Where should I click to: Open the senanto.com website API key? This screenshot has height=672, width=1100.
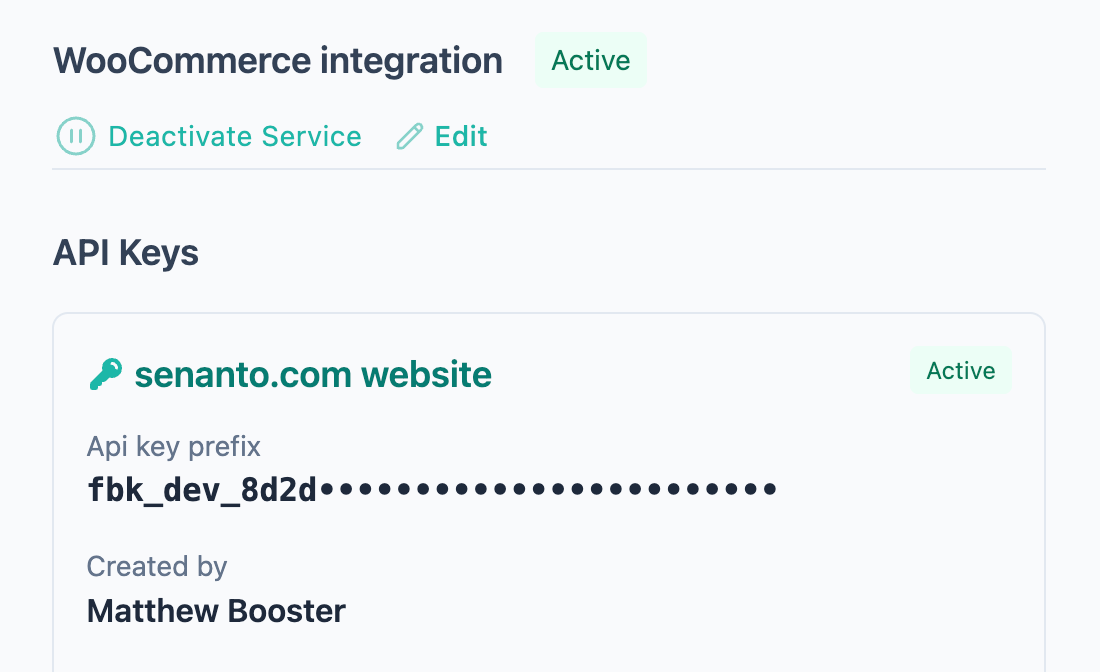point(313,375)
